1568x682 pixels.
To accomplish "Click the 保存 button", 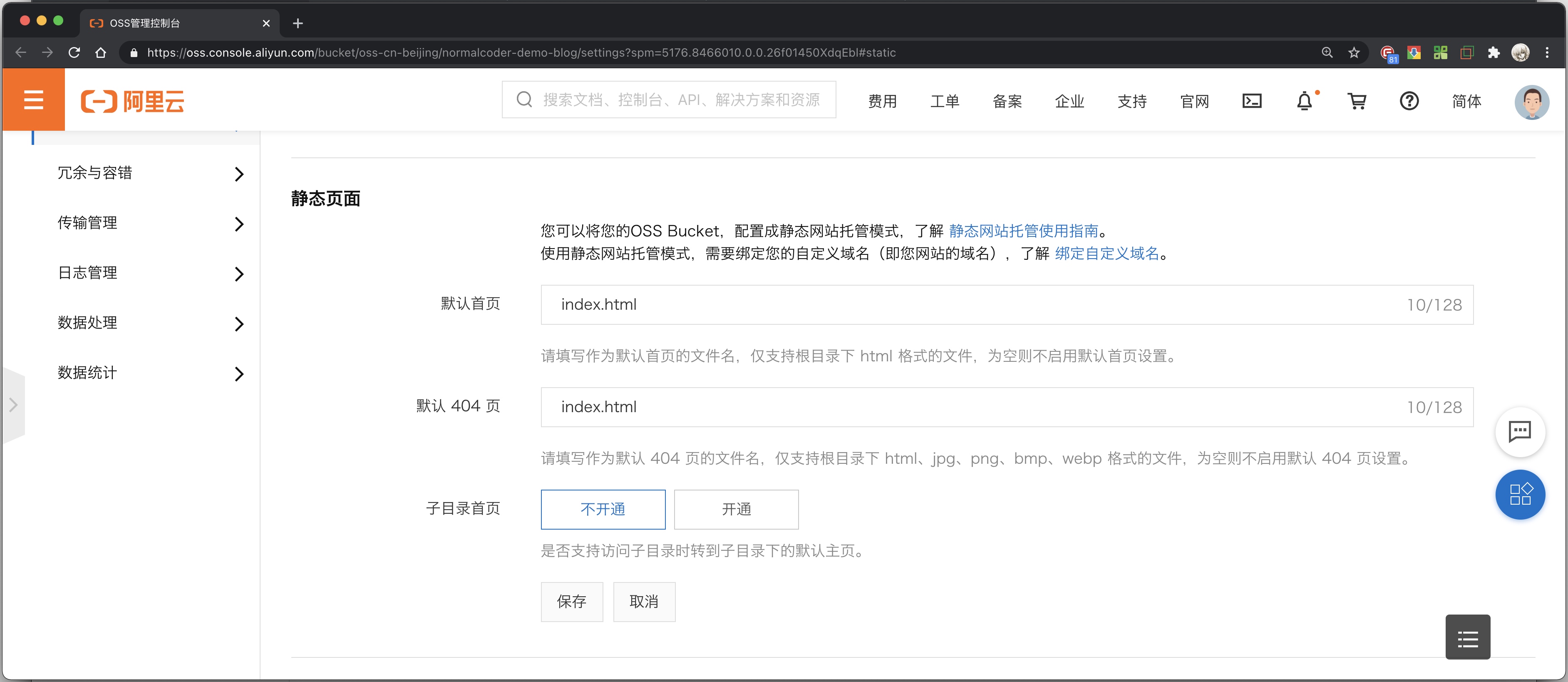I will [571, 602].
